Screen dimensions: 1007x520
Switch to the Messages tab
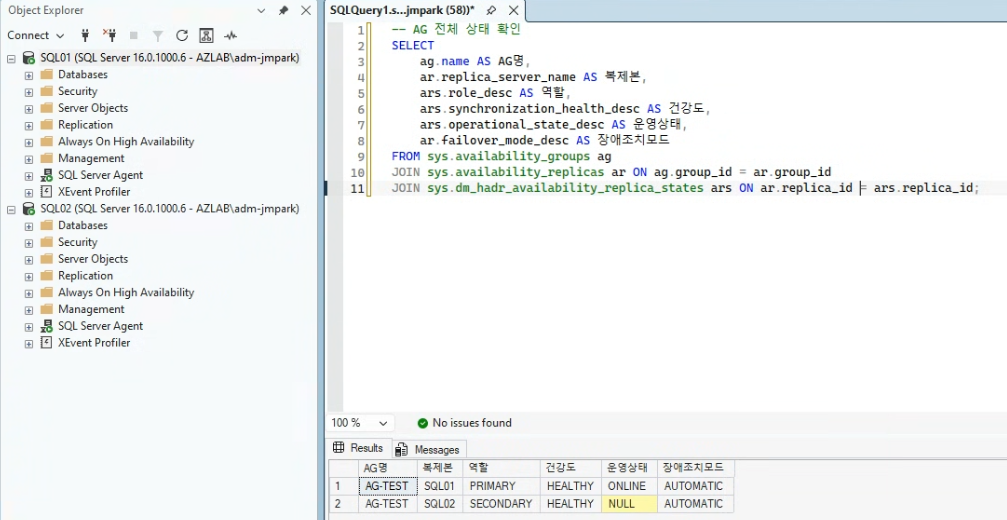point(428,449)
